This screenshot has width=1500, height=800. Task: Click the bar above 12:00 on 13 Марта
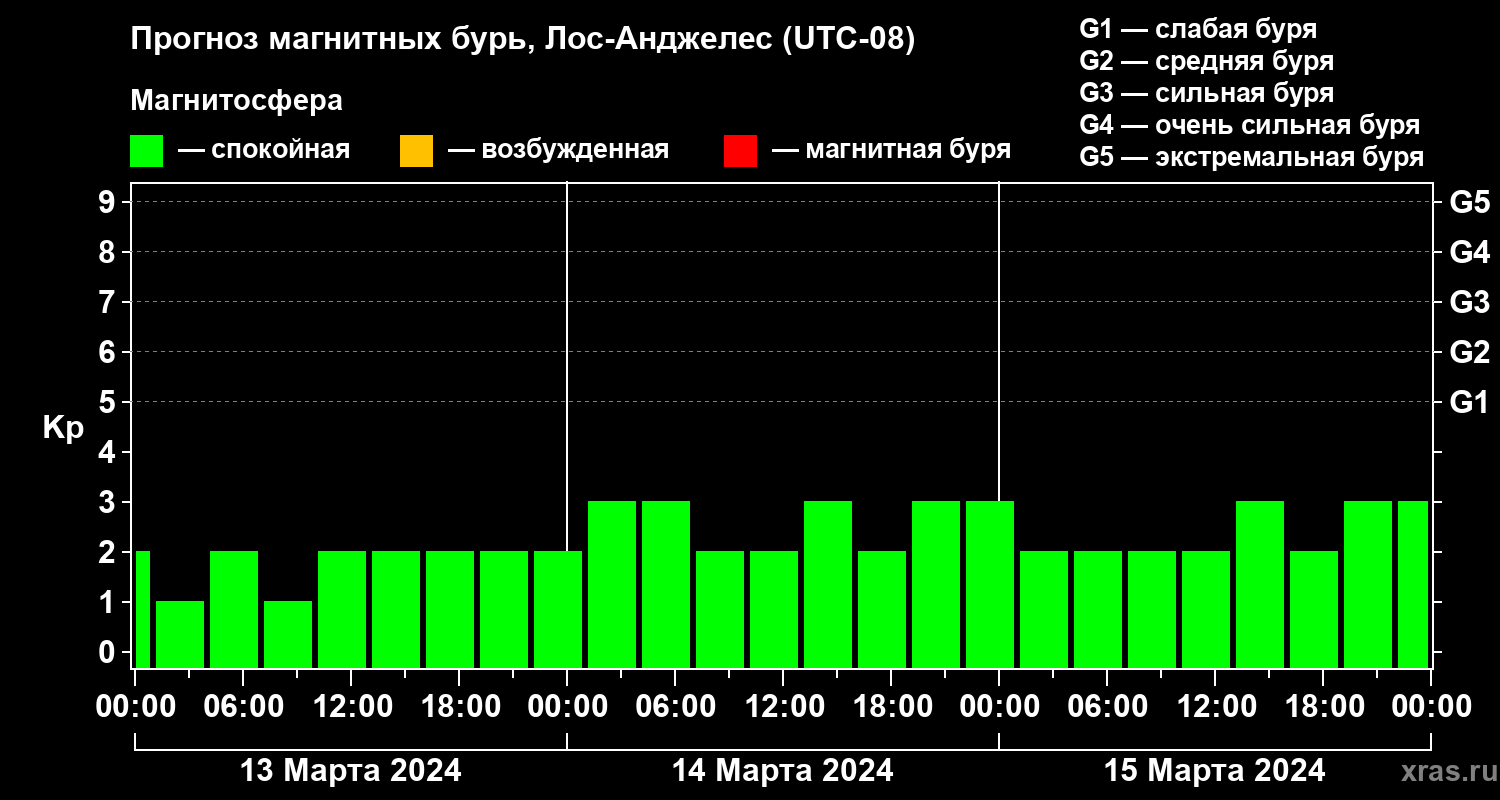(x=342, y=609)
